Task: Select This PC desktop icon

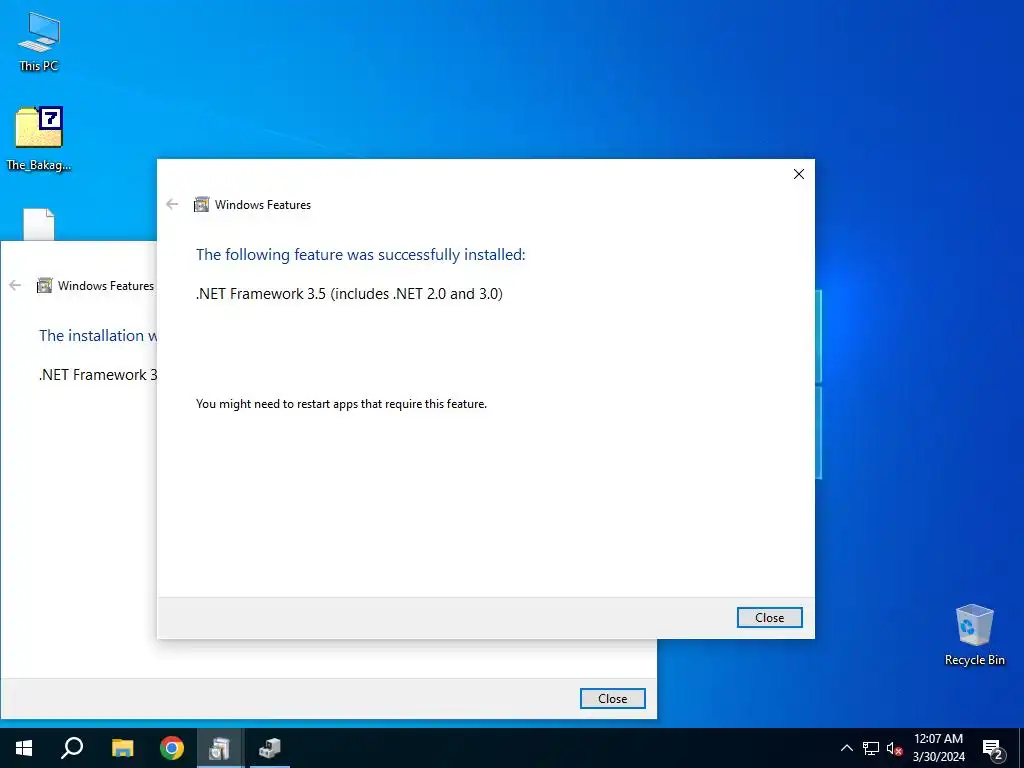Action: 39,41
